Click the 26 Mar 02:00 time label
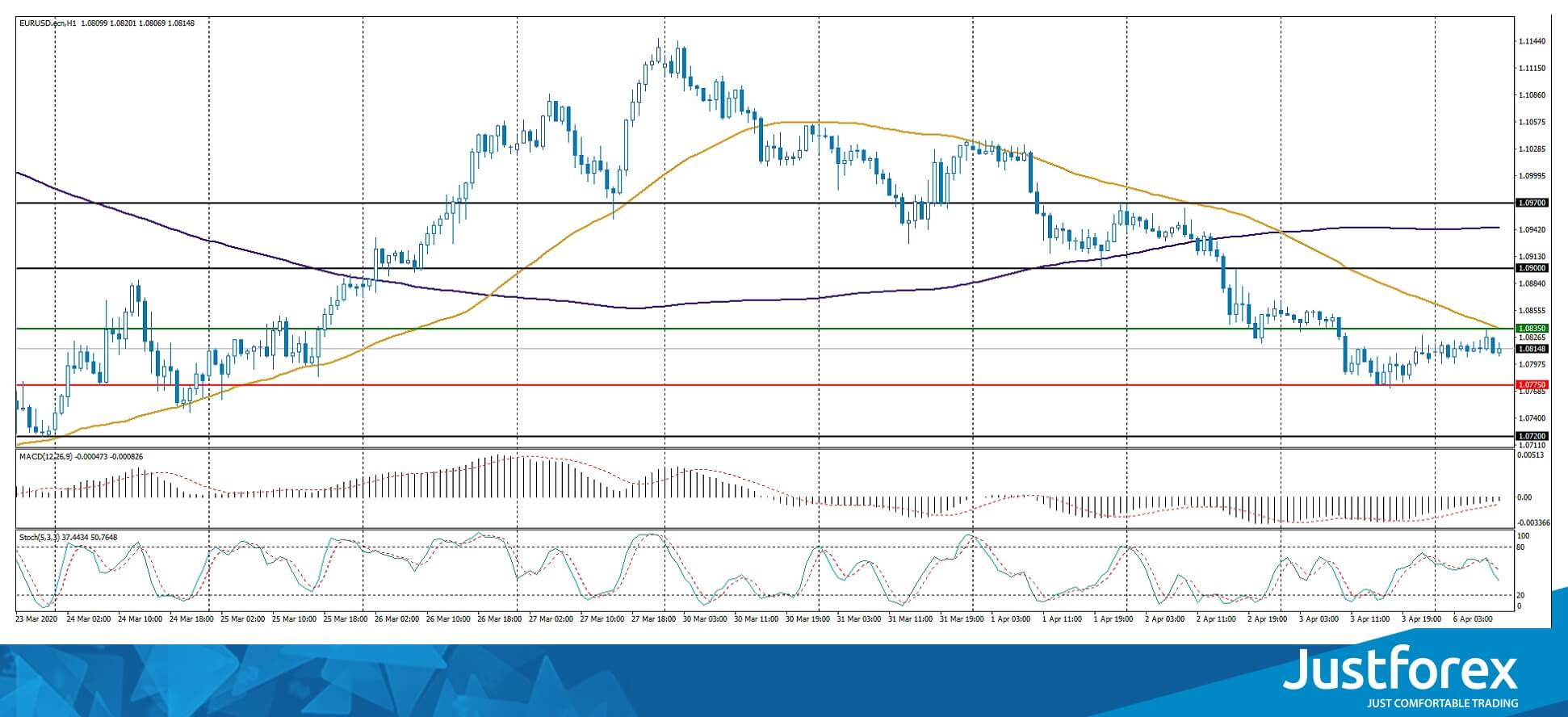Image resolution: width=1568 pixels, height=717 pixels. [x=397, y=619]
